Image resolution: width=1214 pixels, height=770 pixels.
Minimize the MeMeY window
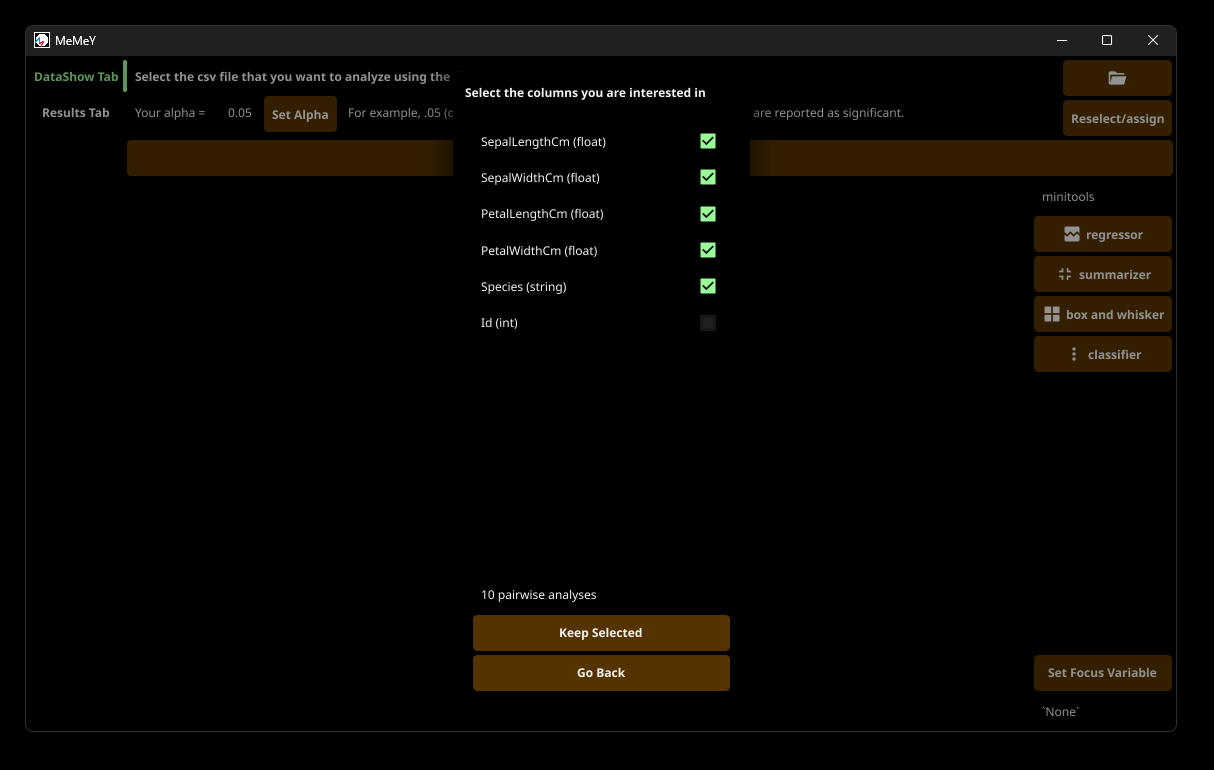(1061, 40)
